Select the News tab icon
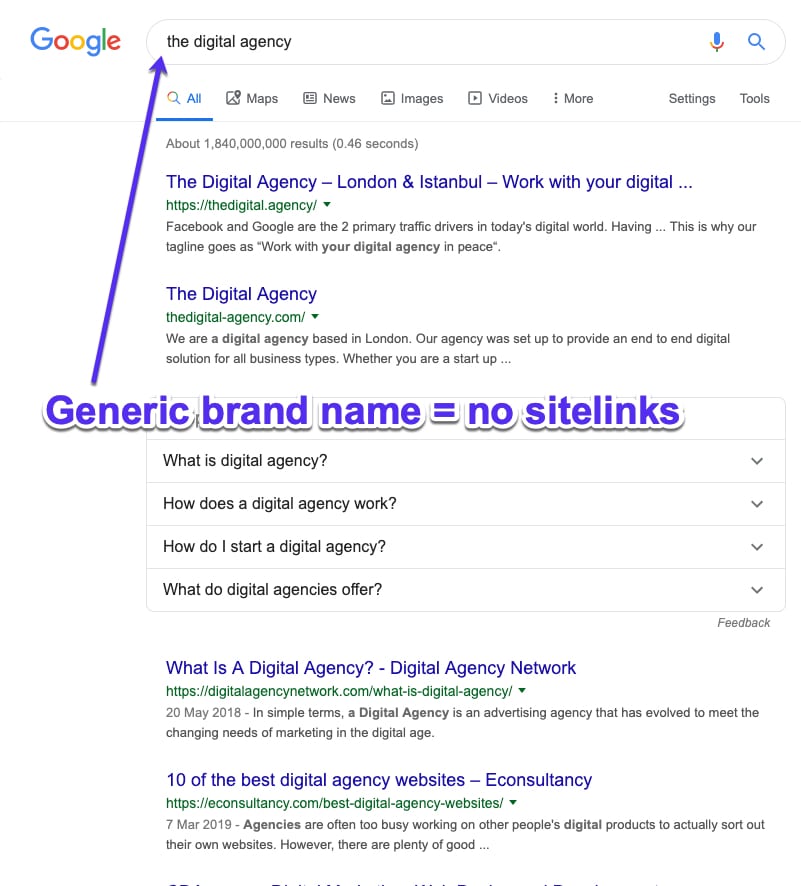The image size is (801, 886). click(311, 97)
